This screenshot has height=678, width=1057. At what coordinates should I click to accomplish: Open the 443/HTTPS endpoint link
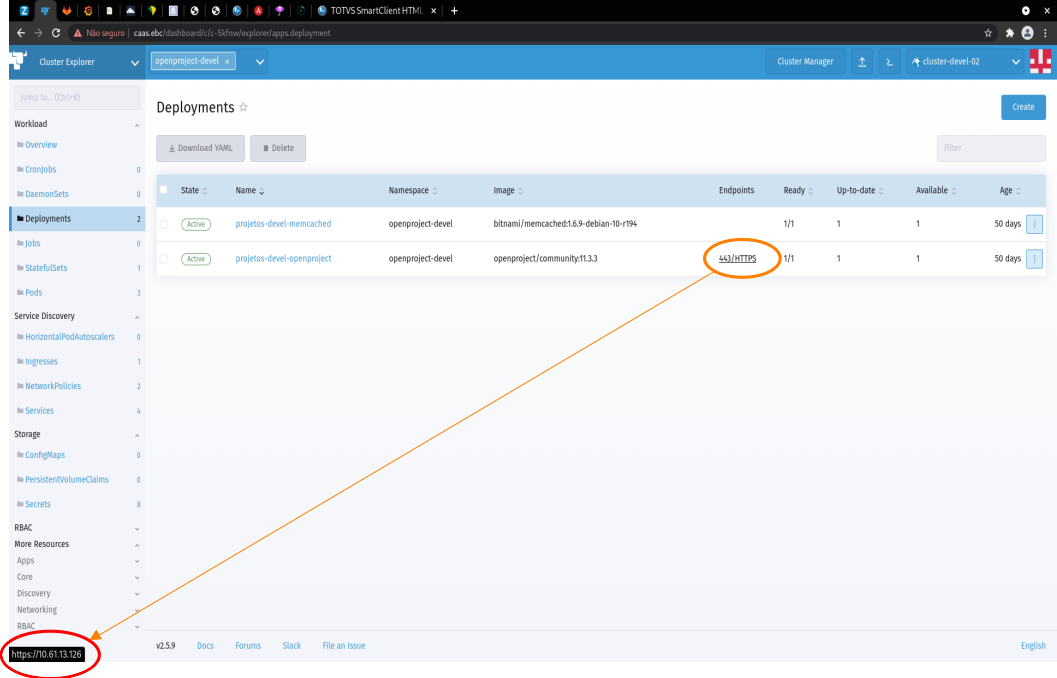740,258
